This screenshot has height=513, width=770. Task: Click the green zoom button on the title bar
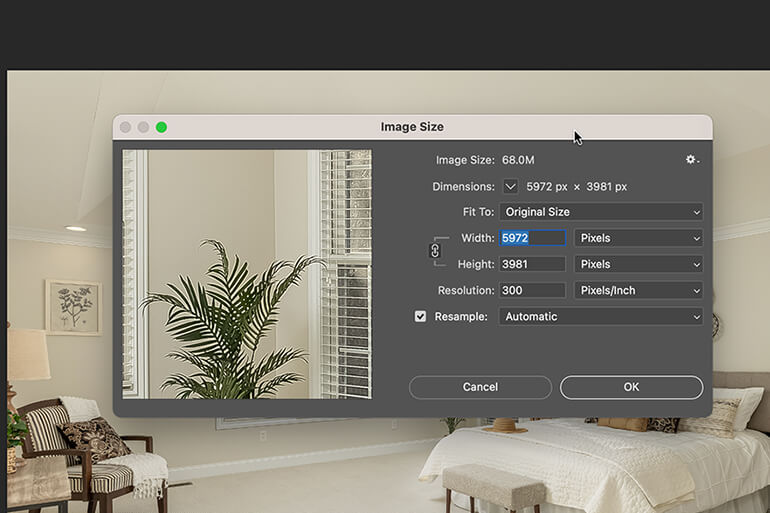point(161,127)
